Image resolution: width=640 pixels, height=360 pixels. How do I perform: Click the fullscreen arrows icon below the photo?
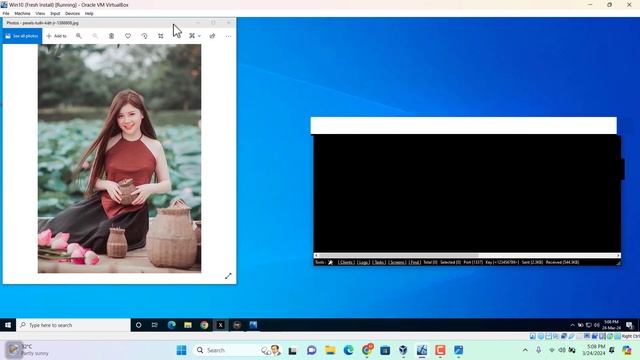228,276
